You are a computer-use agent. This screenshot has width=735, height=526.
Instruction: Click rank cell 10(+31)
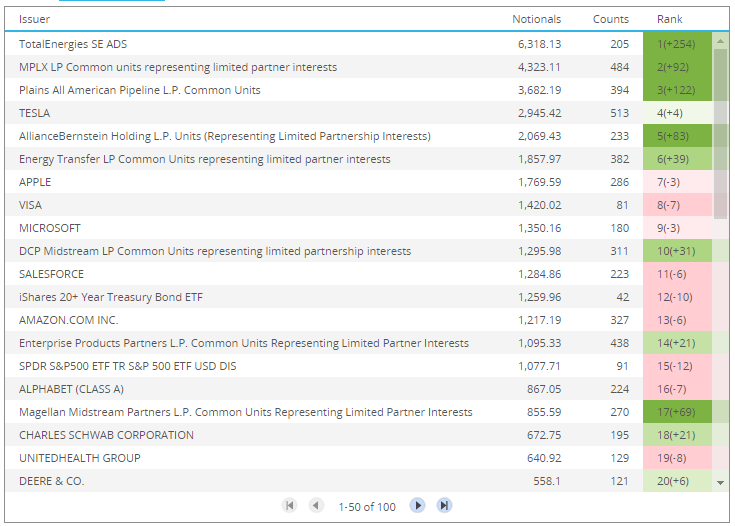pyautogui.click(x=677, y=251)
